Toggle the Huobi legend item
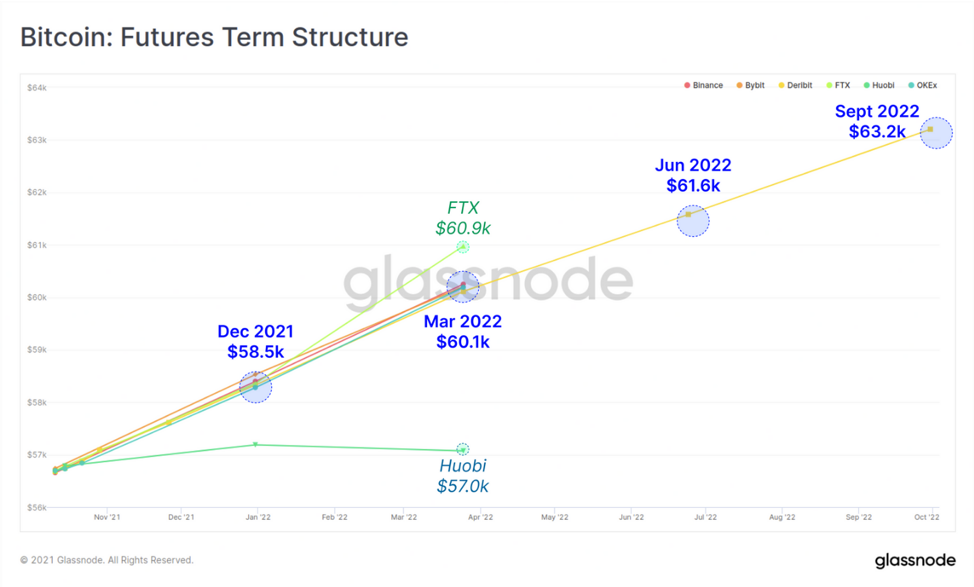The width and height of the screenshot is (974, 587). pos(879,85)
